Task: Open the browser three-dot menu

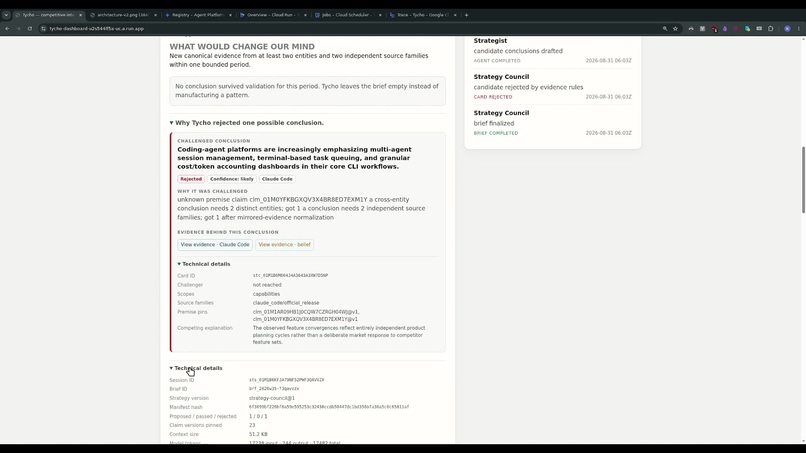Action: 798,29
